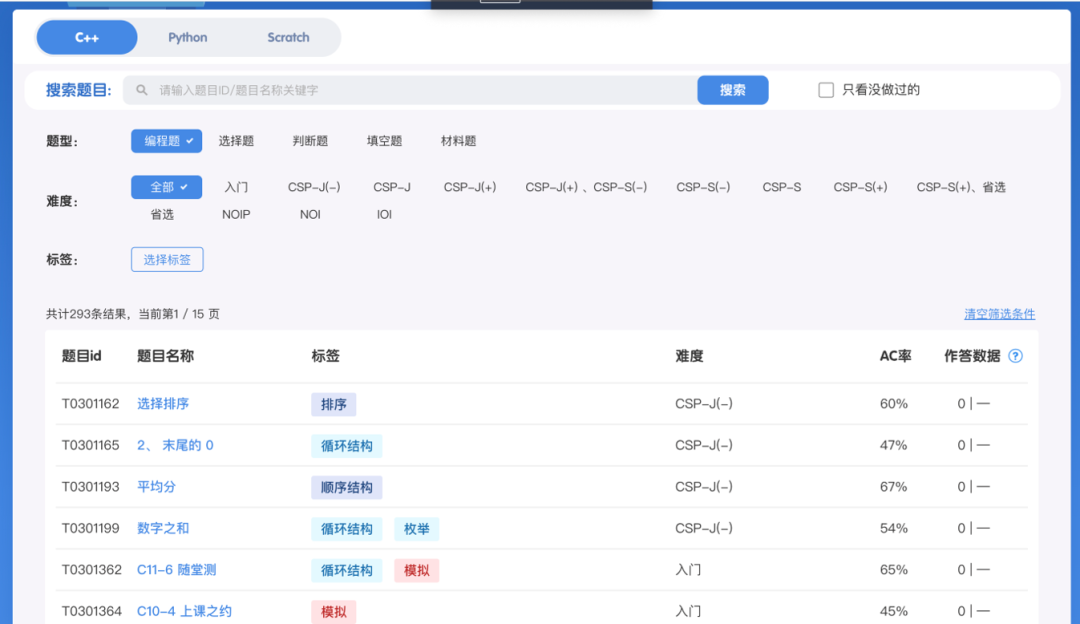The width and height of the screenshot is (1080, 624).
Task: Filter by 材料题 question type
Action: click(459, 141)
